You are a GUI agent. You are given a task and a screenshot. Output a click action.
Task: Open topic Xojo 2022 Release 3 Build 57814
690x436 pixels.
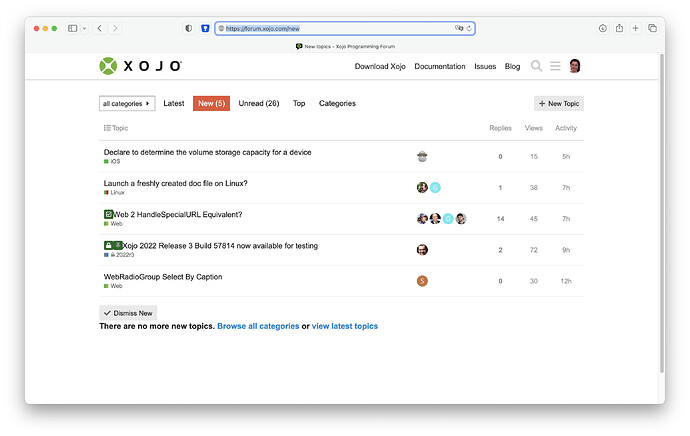click(x=220, y=245)
